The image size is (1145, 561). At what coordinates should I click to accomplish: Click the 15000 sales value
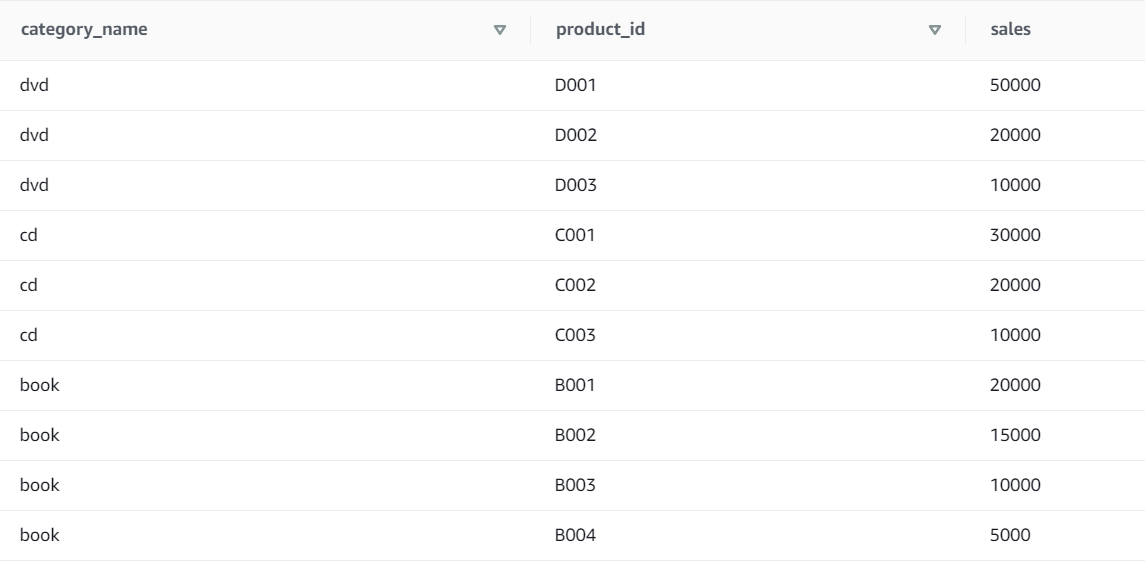1015,436
